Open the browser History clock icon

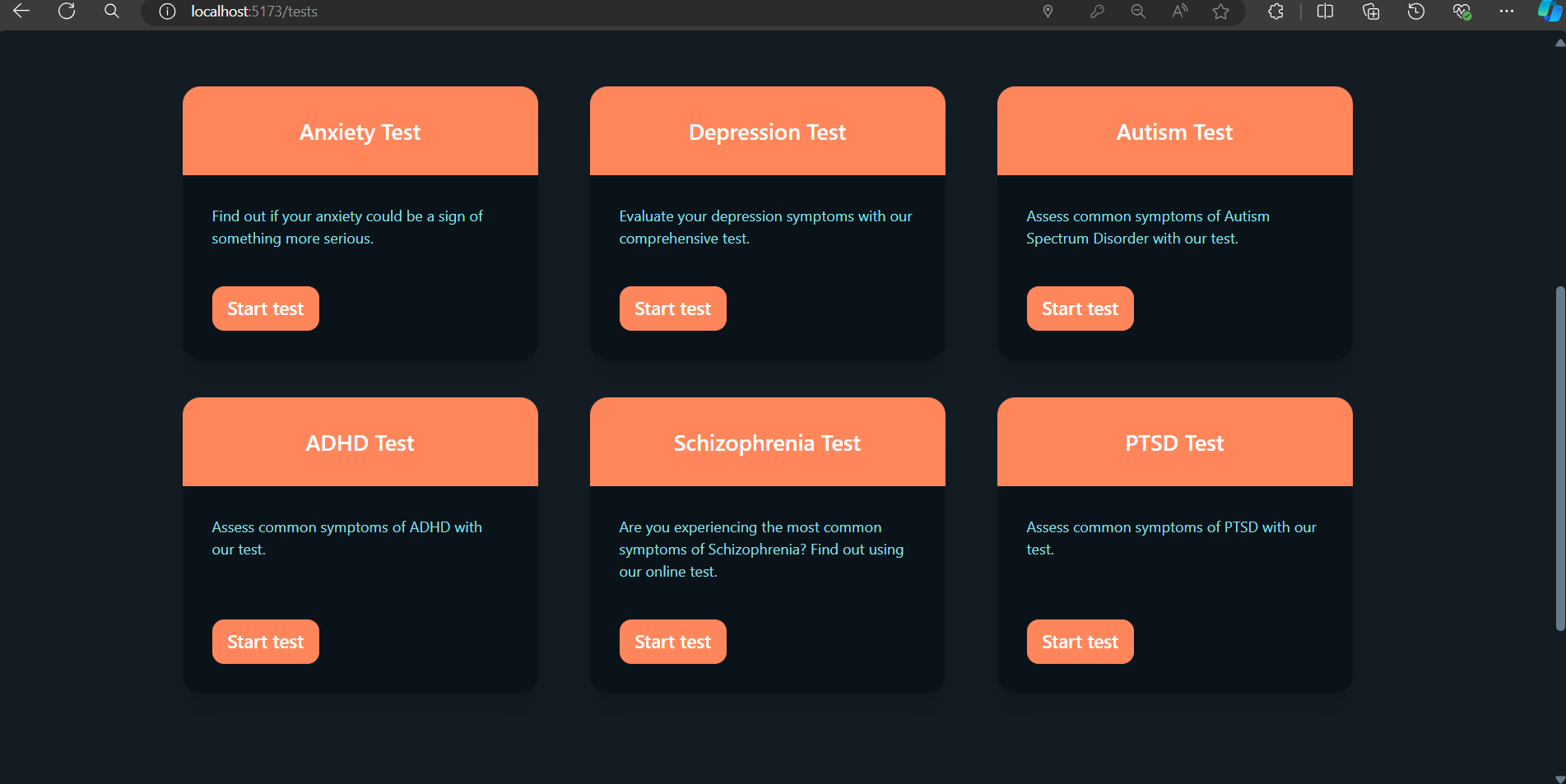[x=1416, y=12]
